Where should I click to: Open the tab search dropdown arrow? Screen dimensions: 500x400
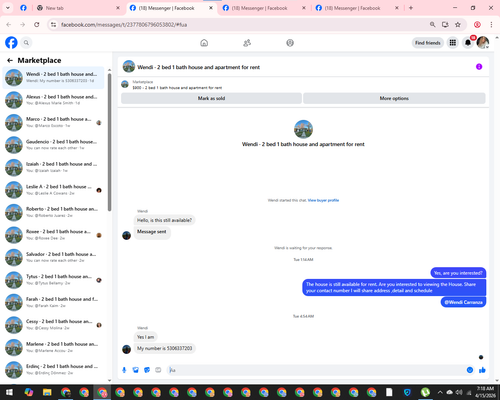[8, 8]
